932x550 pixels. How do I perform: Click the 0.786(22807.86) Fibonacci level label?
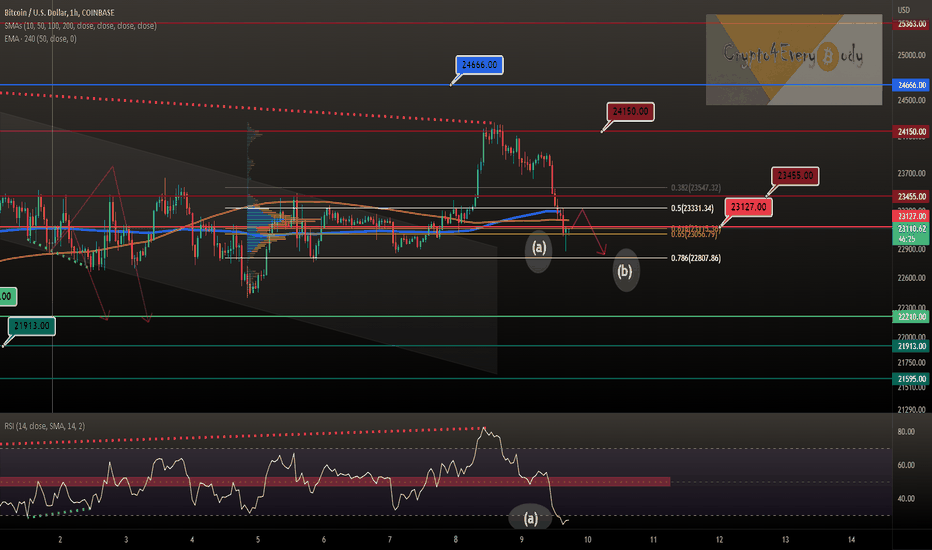(695, 258)
